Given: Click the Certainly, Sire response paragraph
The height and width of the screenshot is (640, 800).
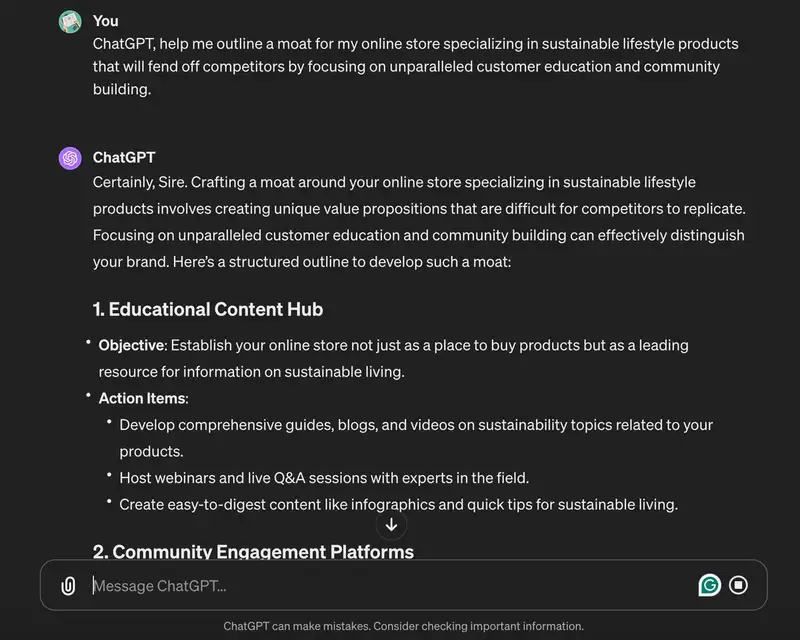Looking at the screenshot, I should click(x=419, y=222).
